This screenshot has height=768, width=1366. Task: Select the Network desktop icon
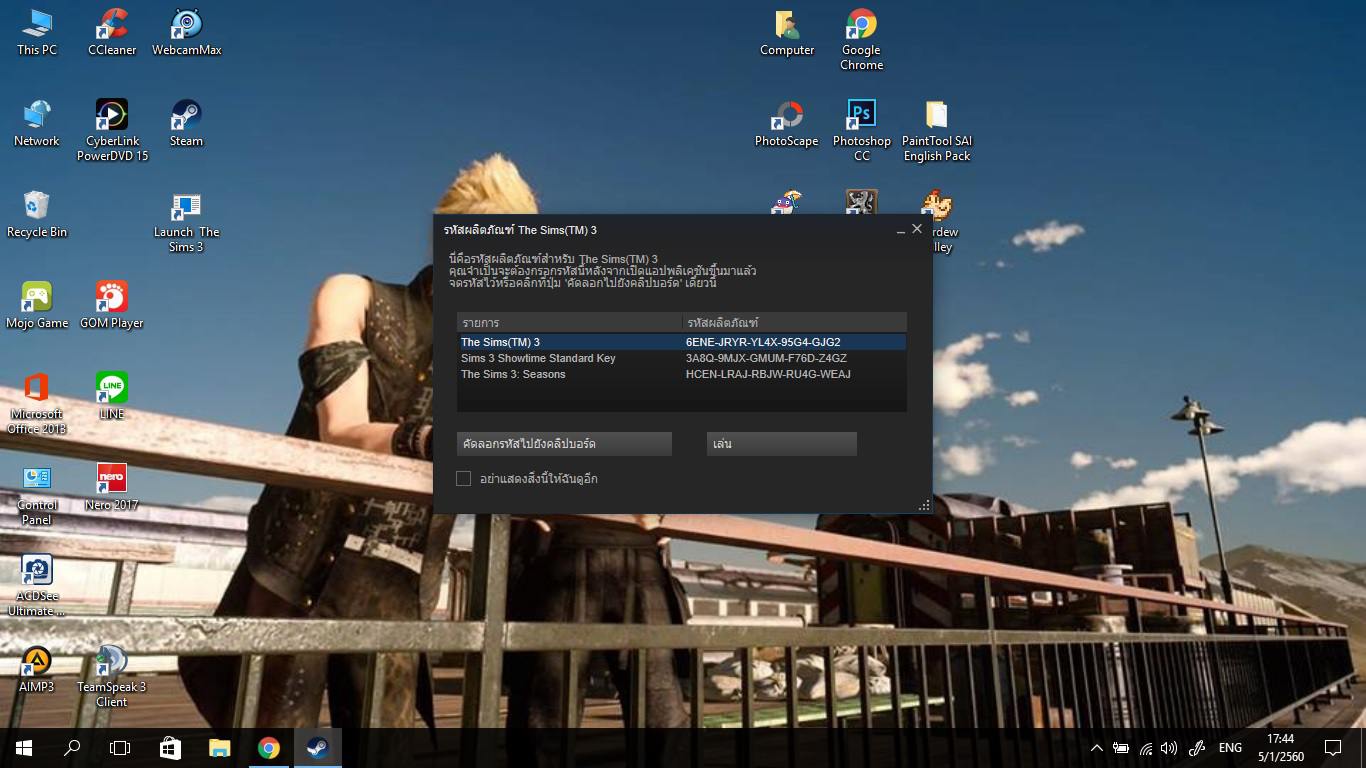(x=37, y=123)
